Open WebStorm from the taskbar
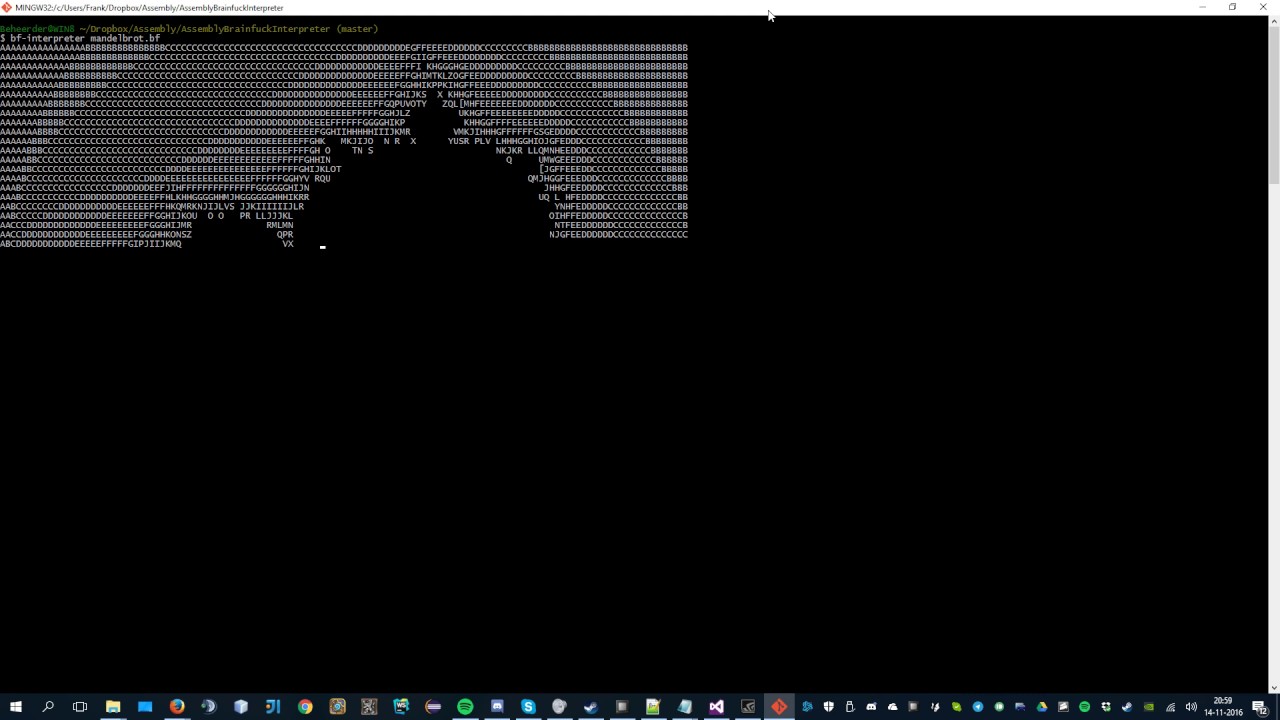This screenshot has width=1280, height=720. click(401, 707)
